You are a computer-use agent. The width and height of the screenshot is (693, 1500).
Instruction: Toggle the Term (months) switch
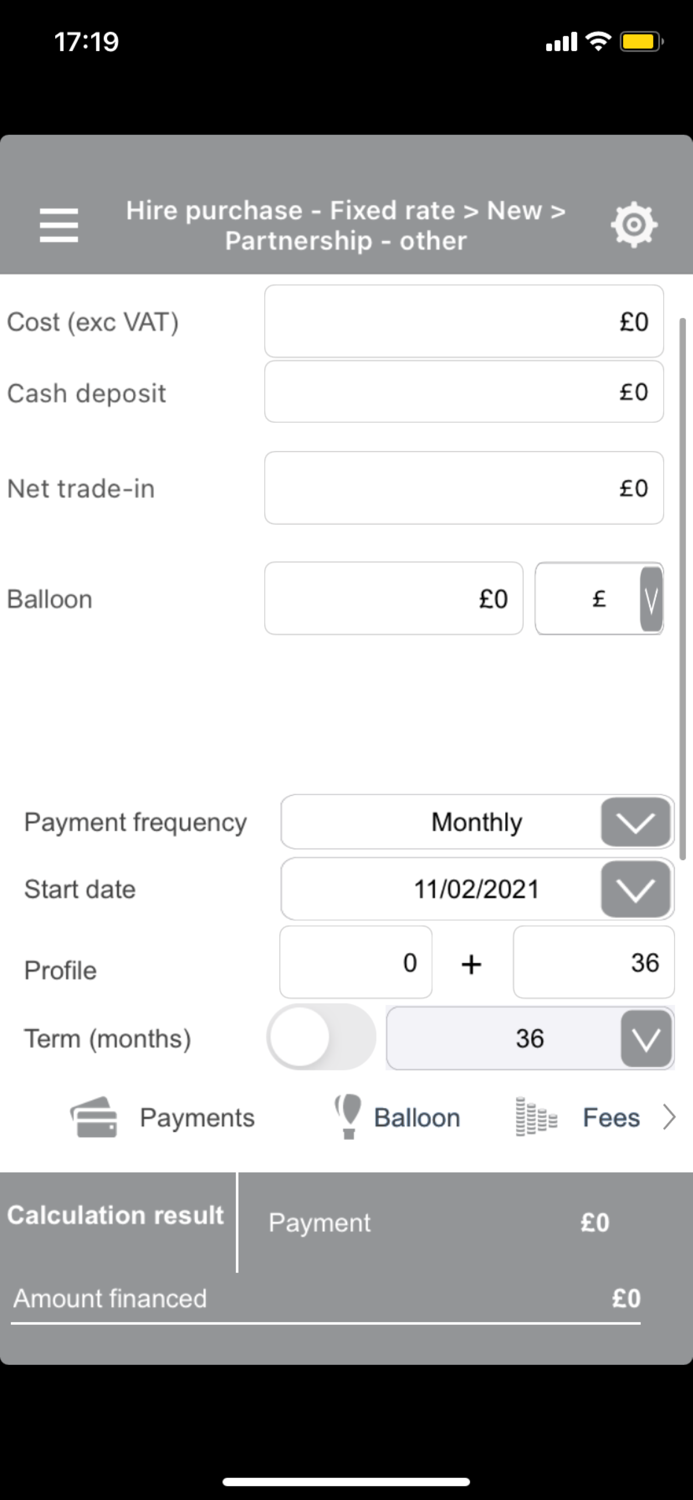pos(321,1038)
